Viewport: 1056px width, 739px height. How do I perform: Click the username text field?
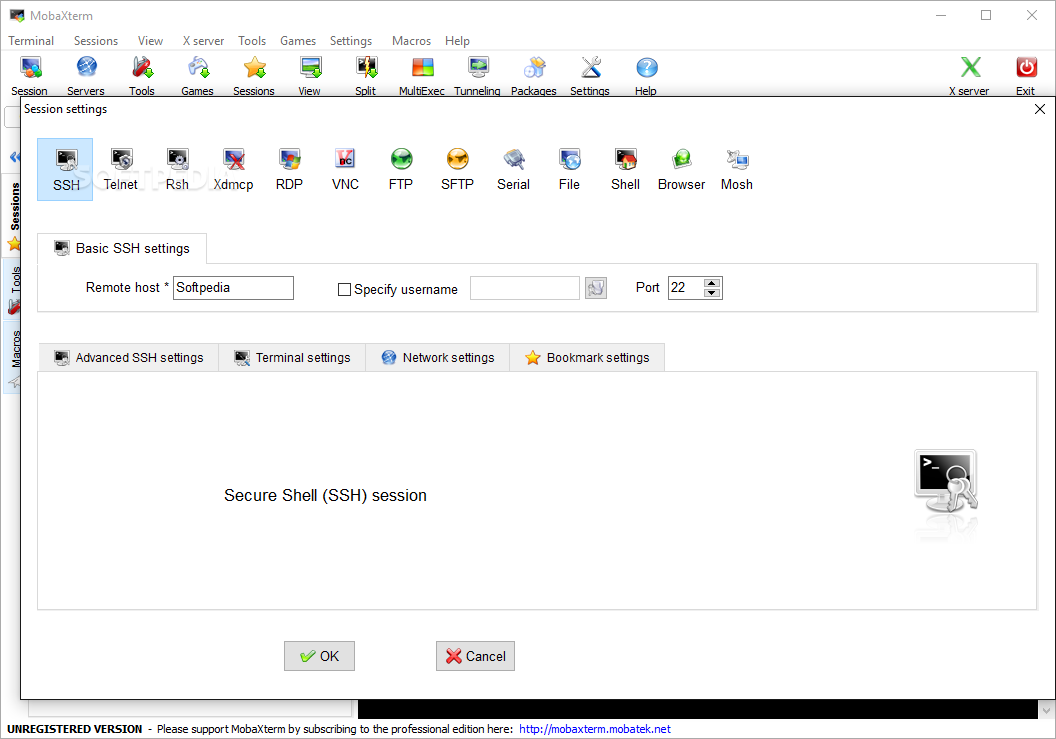click(525, 288)
